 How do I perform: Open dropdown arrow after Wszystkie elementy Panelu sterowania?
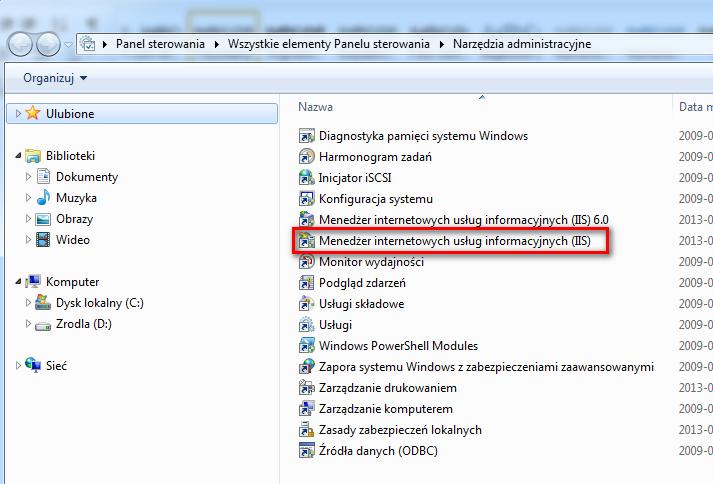pos(442,45)
